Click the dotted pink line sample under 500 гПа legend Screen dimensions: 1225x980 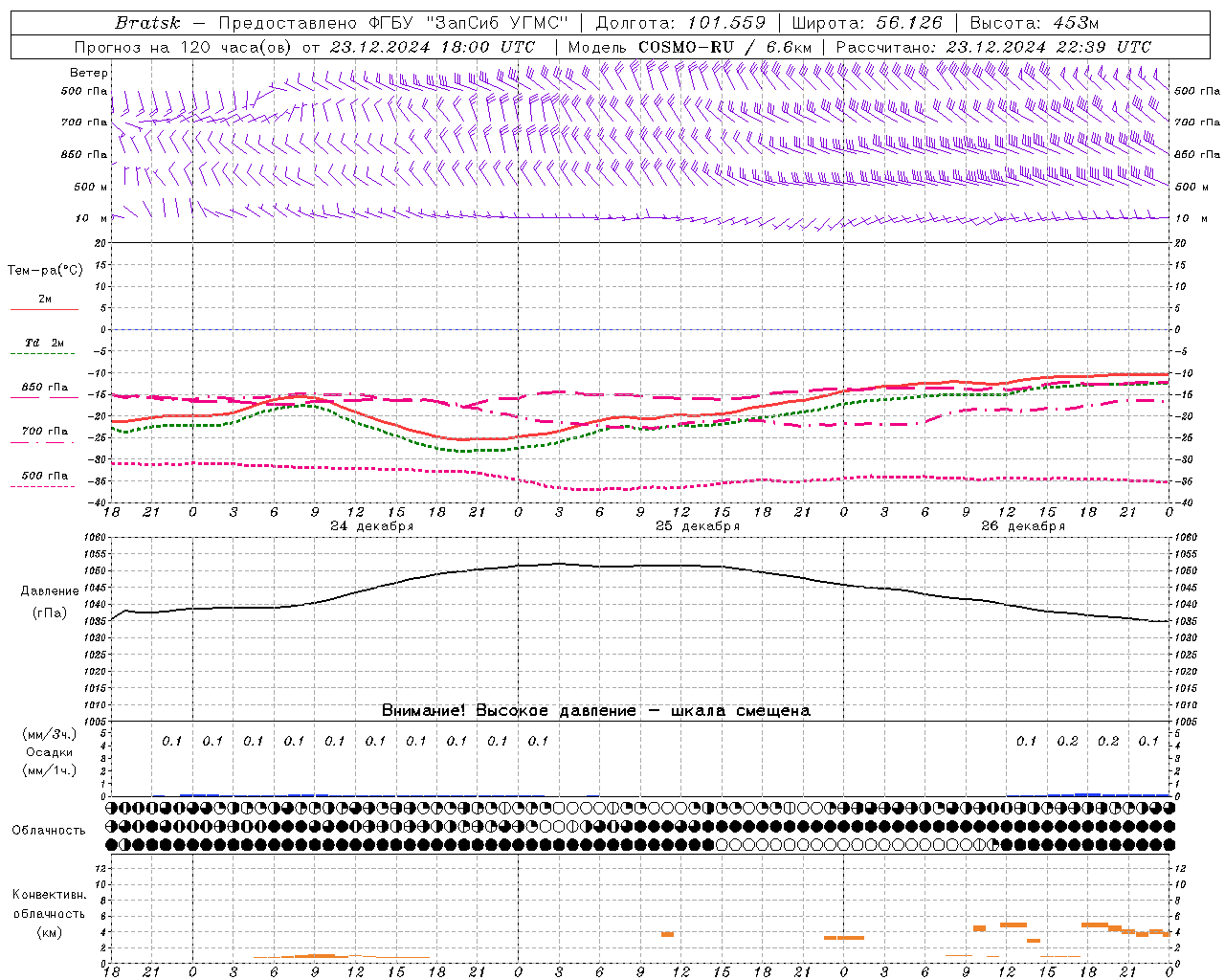(x=42, y=487)
